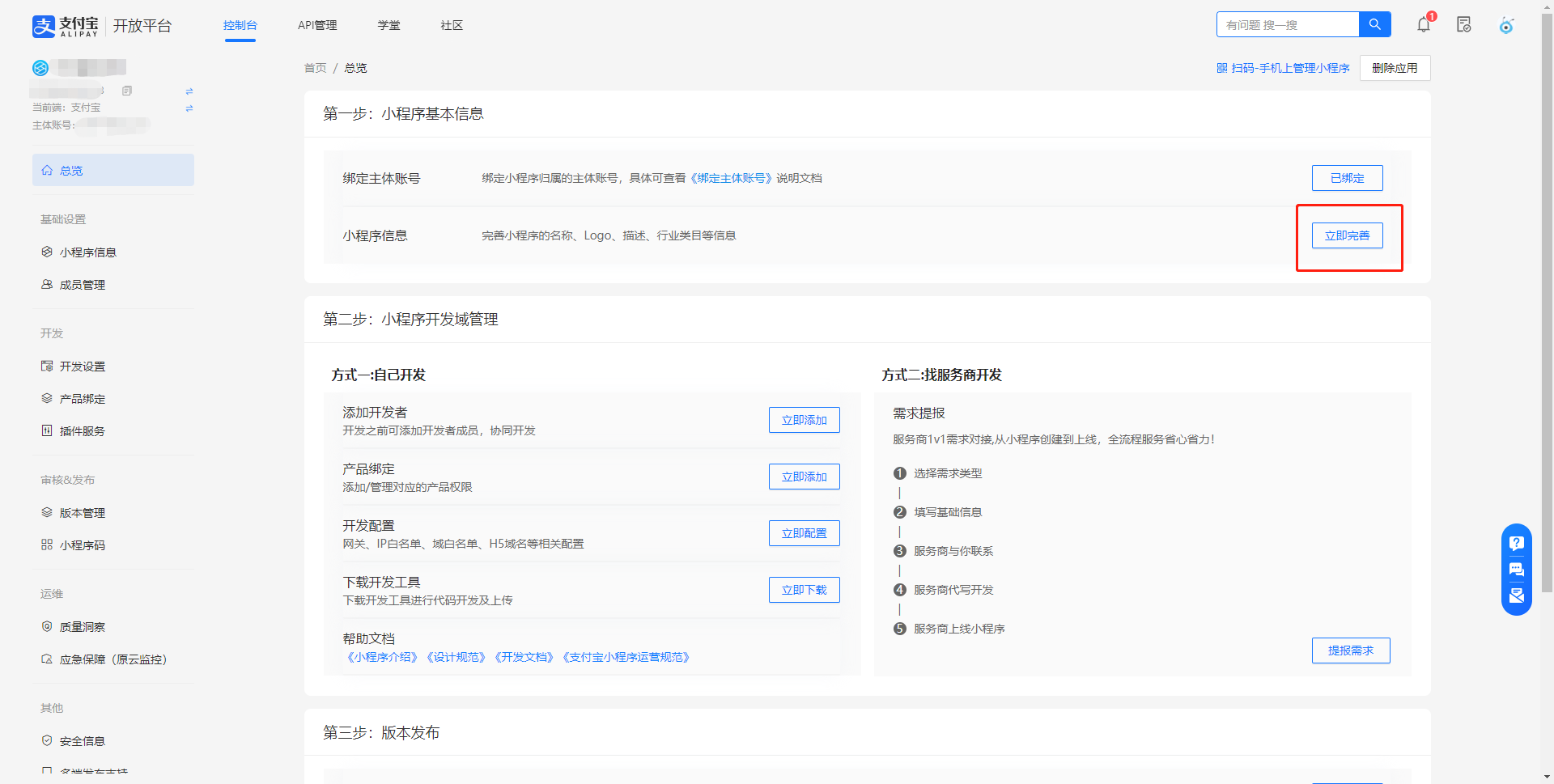Go to the 社区 tab
Image resolution: width=1554 pixels, height=784 pixels.
(x=452, y=25)
